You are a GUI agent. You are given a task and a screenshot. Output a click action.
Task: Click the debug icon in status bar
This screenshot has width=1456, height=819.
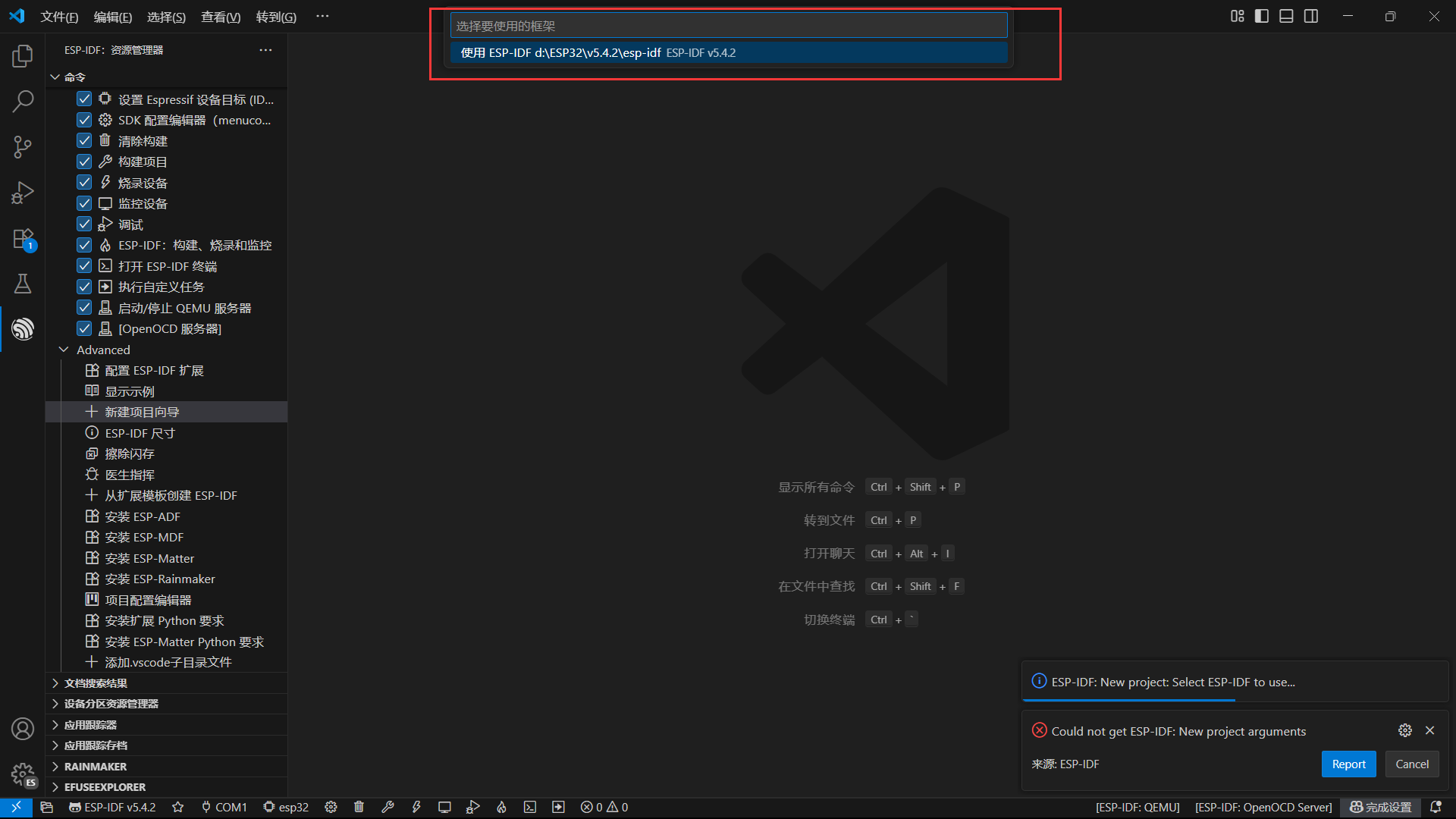coord(473,808)
